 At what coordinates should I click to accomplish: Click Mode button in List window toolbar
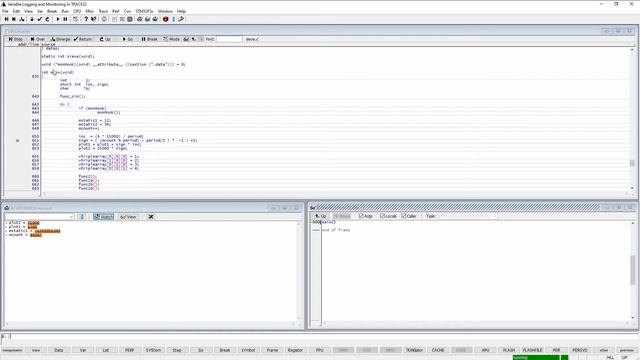[x=171, y=39]
